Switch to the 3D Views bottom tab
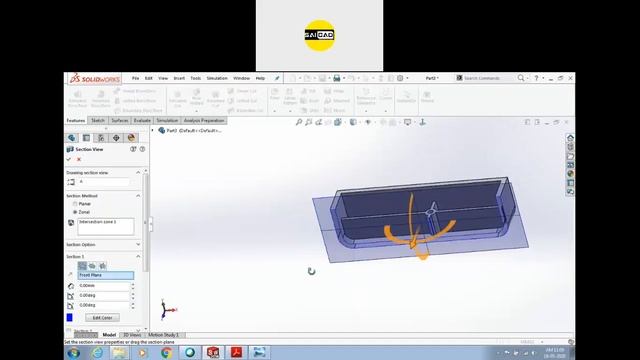Screen dimensions: 640x360 [132, 335]
